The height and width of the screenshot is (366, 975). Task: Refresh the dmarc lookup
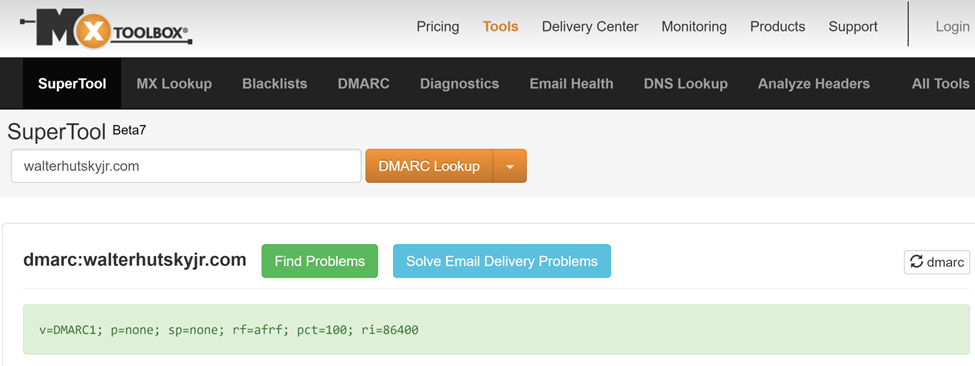[936, 262]
